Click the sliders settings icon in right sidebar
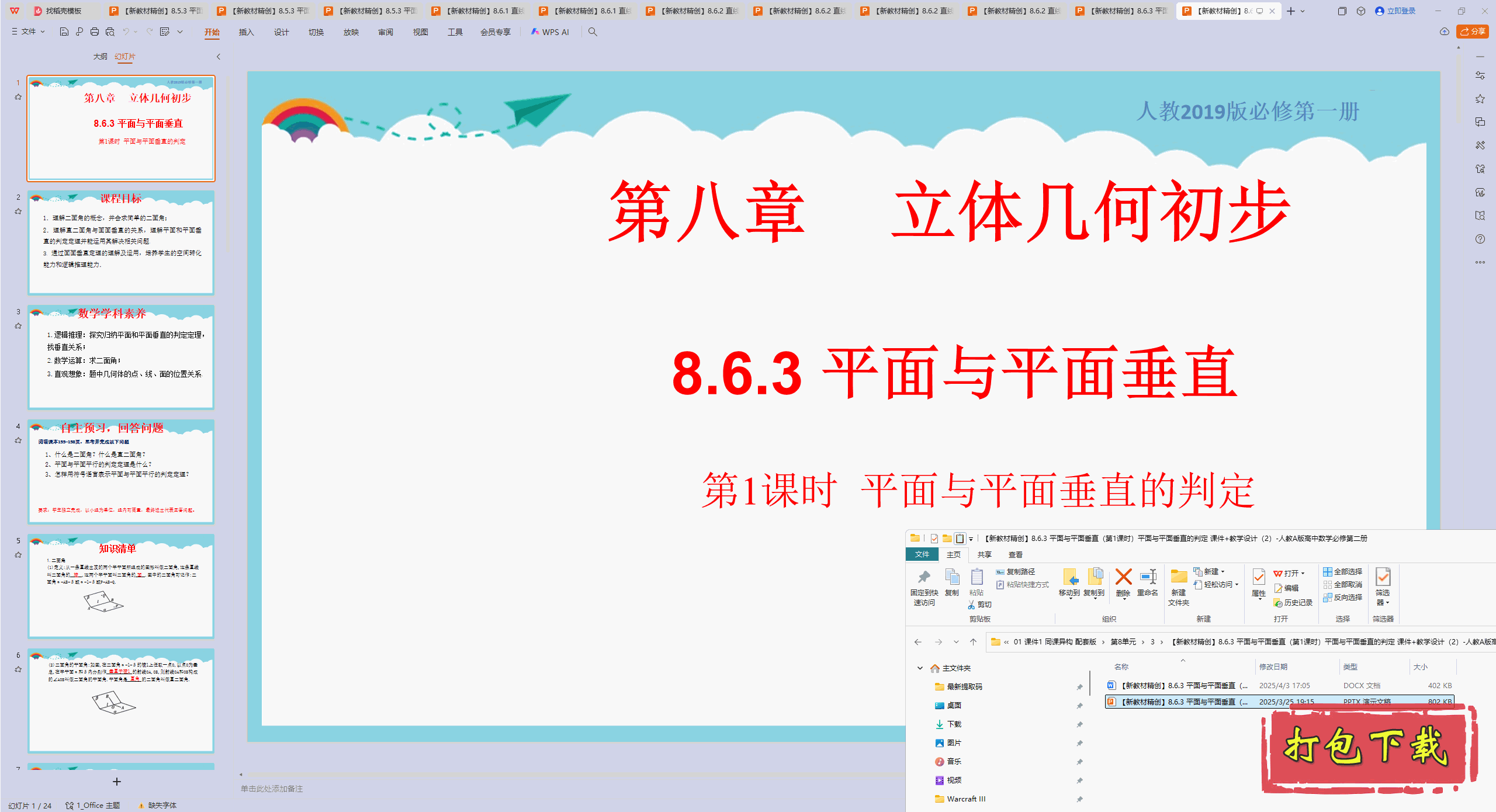This screenshot has height=812, width=1496. point(1480,75)
